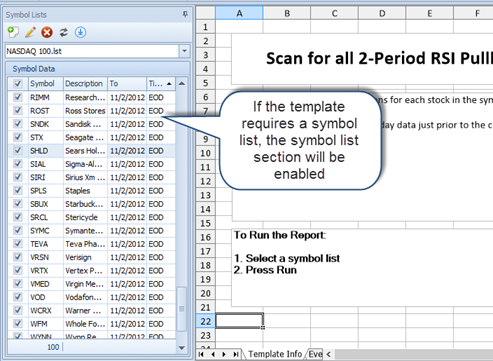Select the WCRX symbol cell
The image size is (493, 361).
click(46, 311)
